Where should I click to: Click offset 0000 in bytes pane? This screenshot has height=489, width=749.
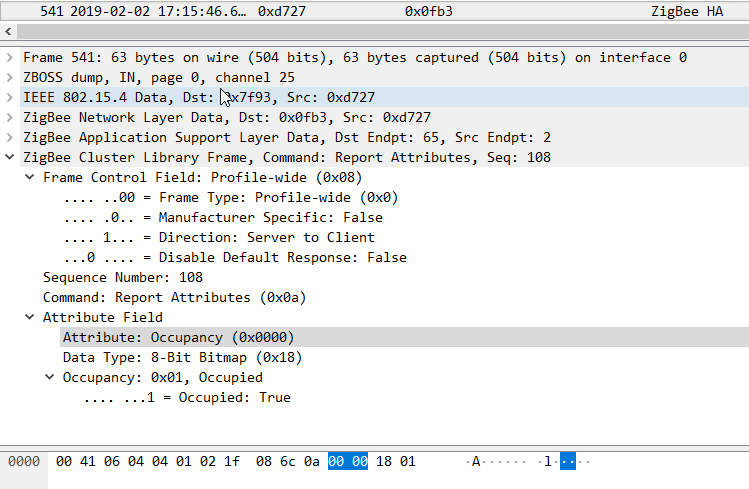pyautogui.click(x=24, y=461)
